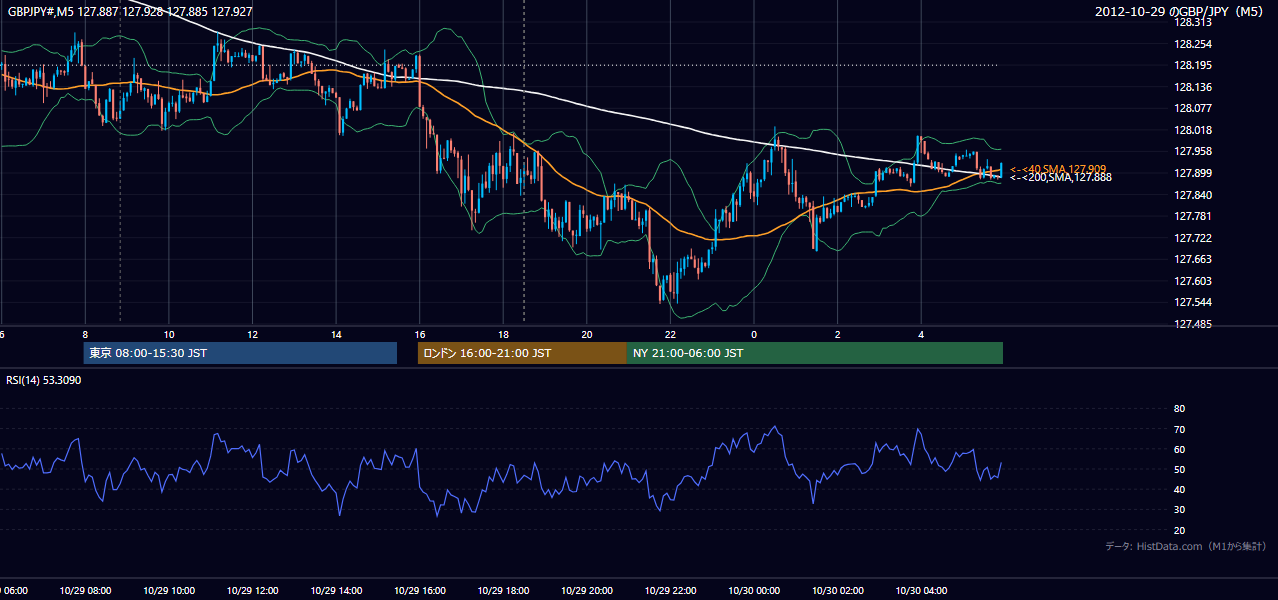Select the ロンドン 16:00-21:00 JST session bar
The width and height of the screenshot is (1278, 600).
tap(522, 353)
